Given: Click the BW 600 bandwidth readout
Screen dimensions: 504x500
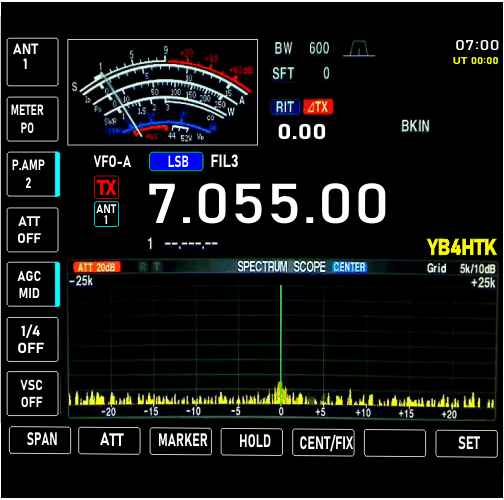Looking at the screenshot, I should tap(302, 48).
